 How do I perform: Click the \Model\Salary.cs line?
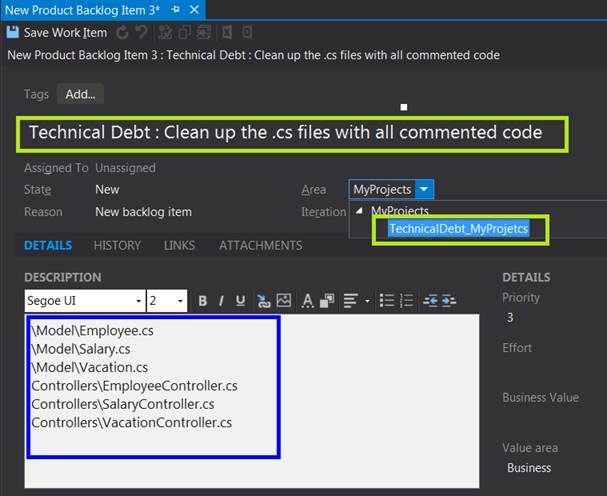tap(81, 349)
